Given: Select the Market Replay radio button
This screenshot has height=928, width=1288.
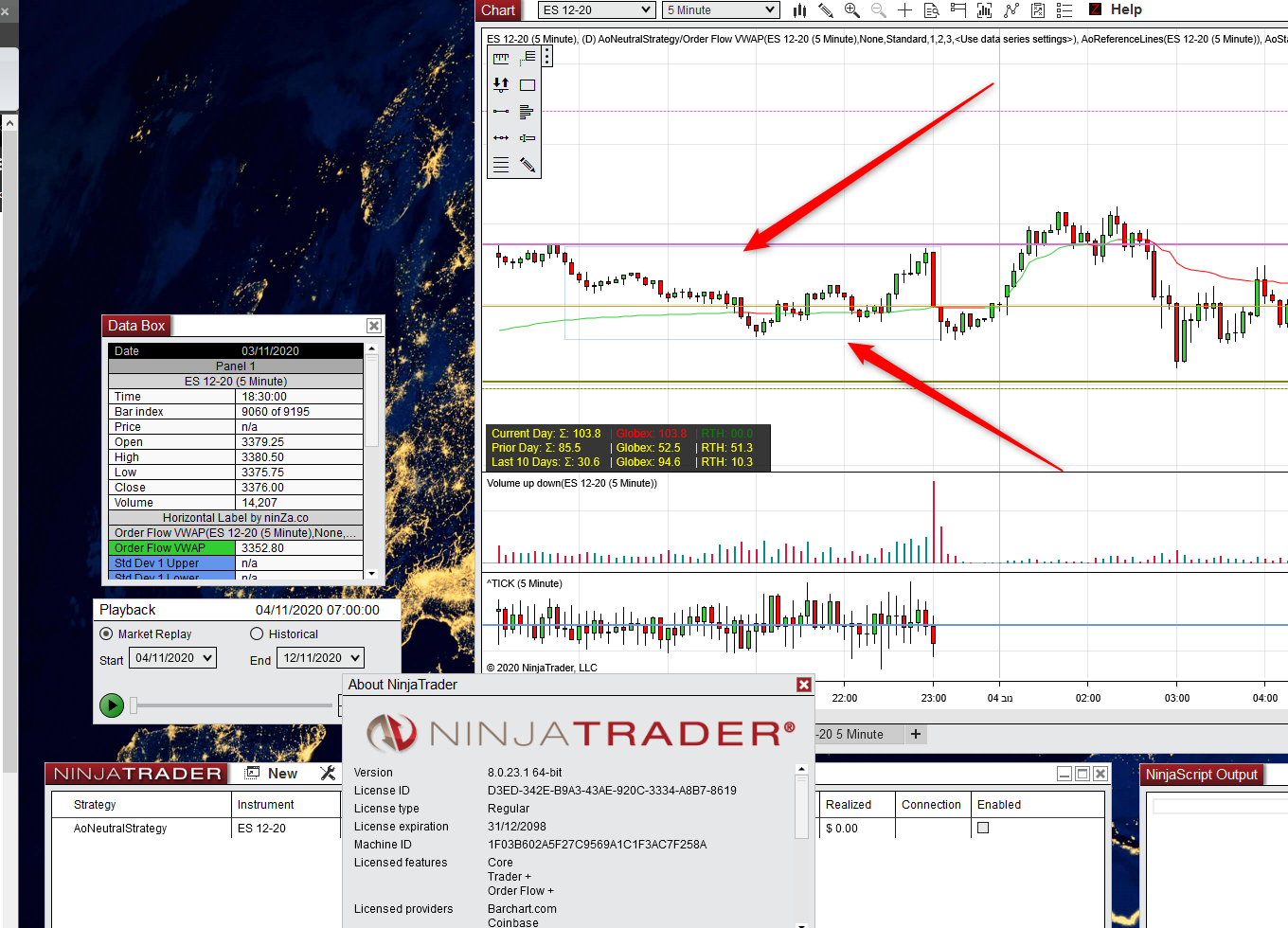Looking at the screenshot, I should [x=106, y=634].
